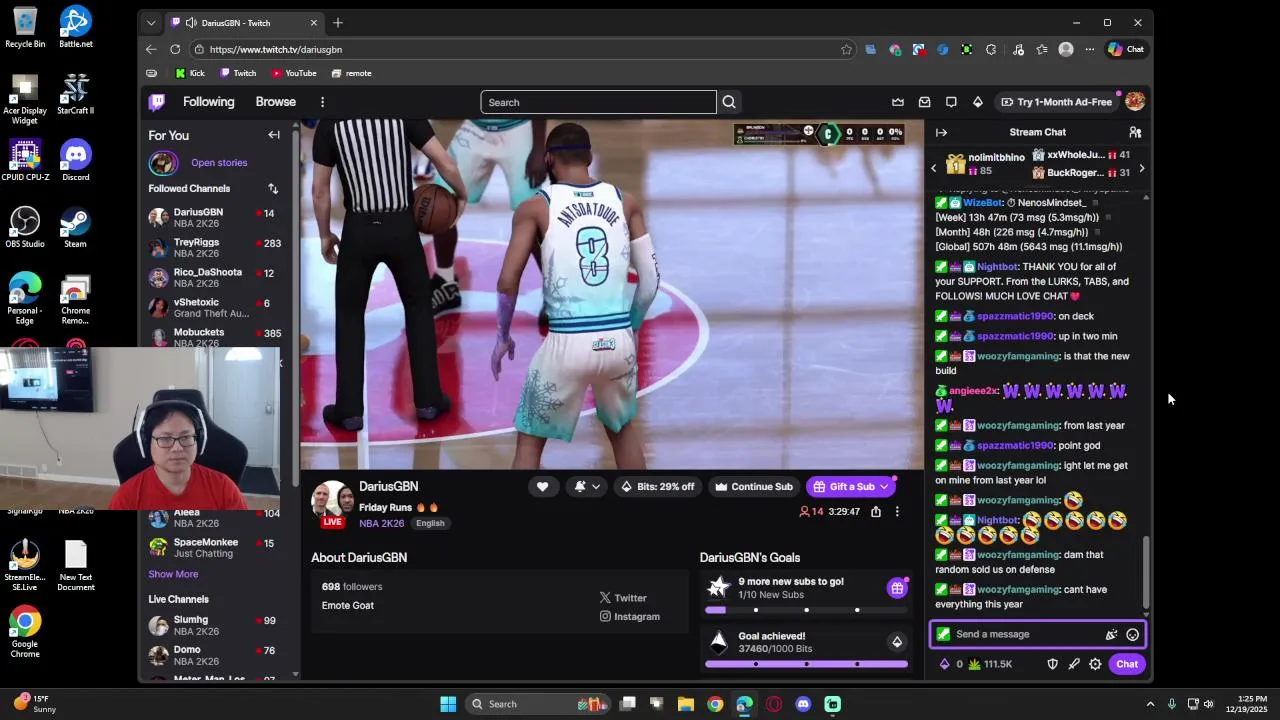Click the Bits: 29% off button
This screenshot has width=1280, height=720.
[x=657, y=487]
